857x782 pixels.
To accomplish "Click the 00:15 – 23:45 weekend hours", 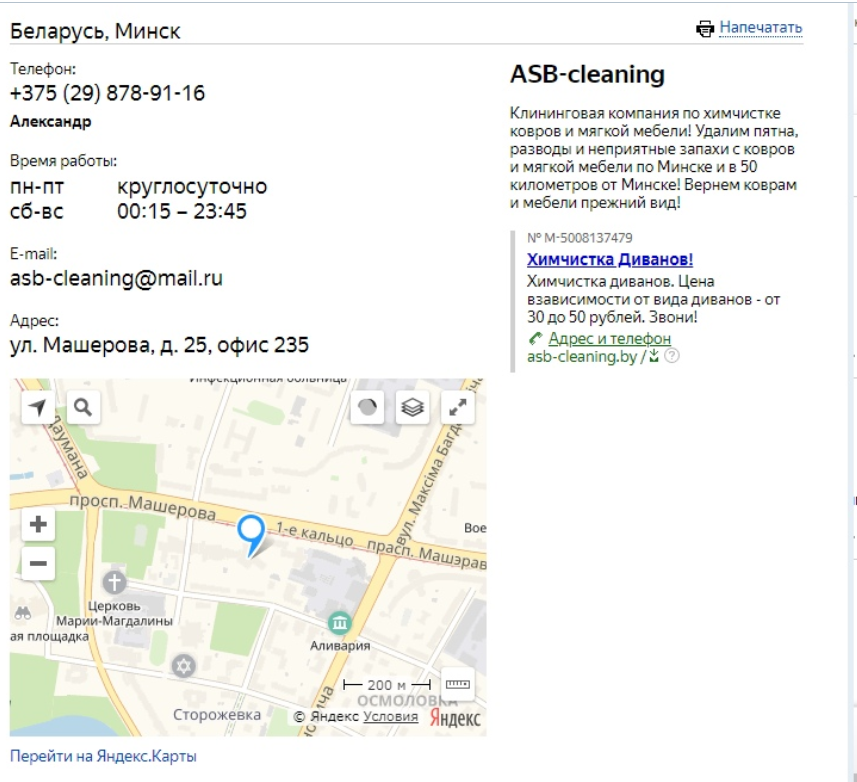I will click(182, 211).
